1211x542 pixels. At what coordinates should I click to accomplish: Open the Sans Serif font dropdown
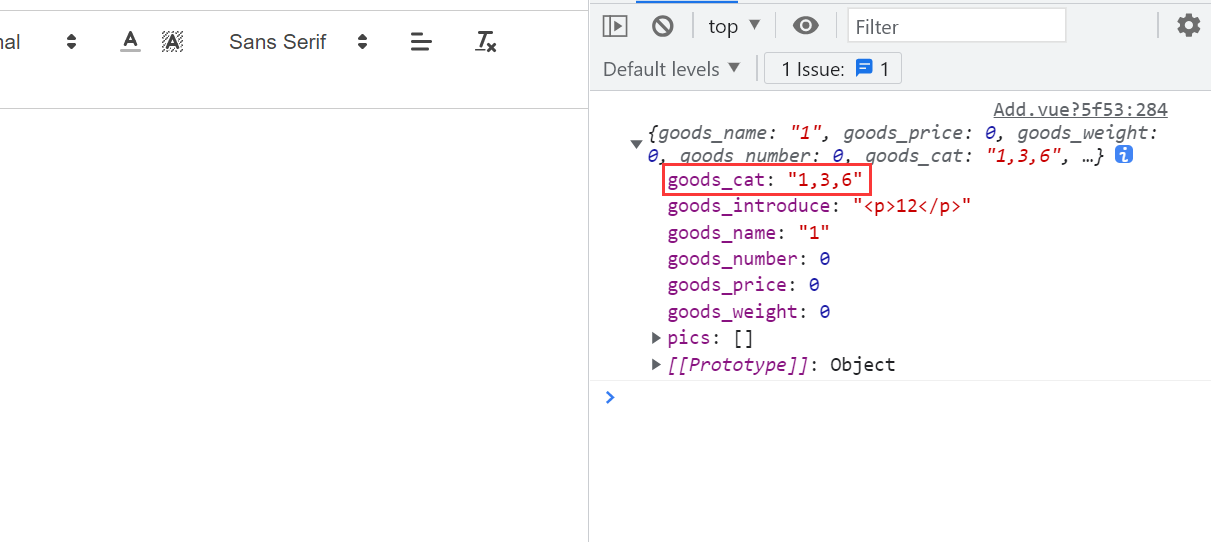coord(298,41)
